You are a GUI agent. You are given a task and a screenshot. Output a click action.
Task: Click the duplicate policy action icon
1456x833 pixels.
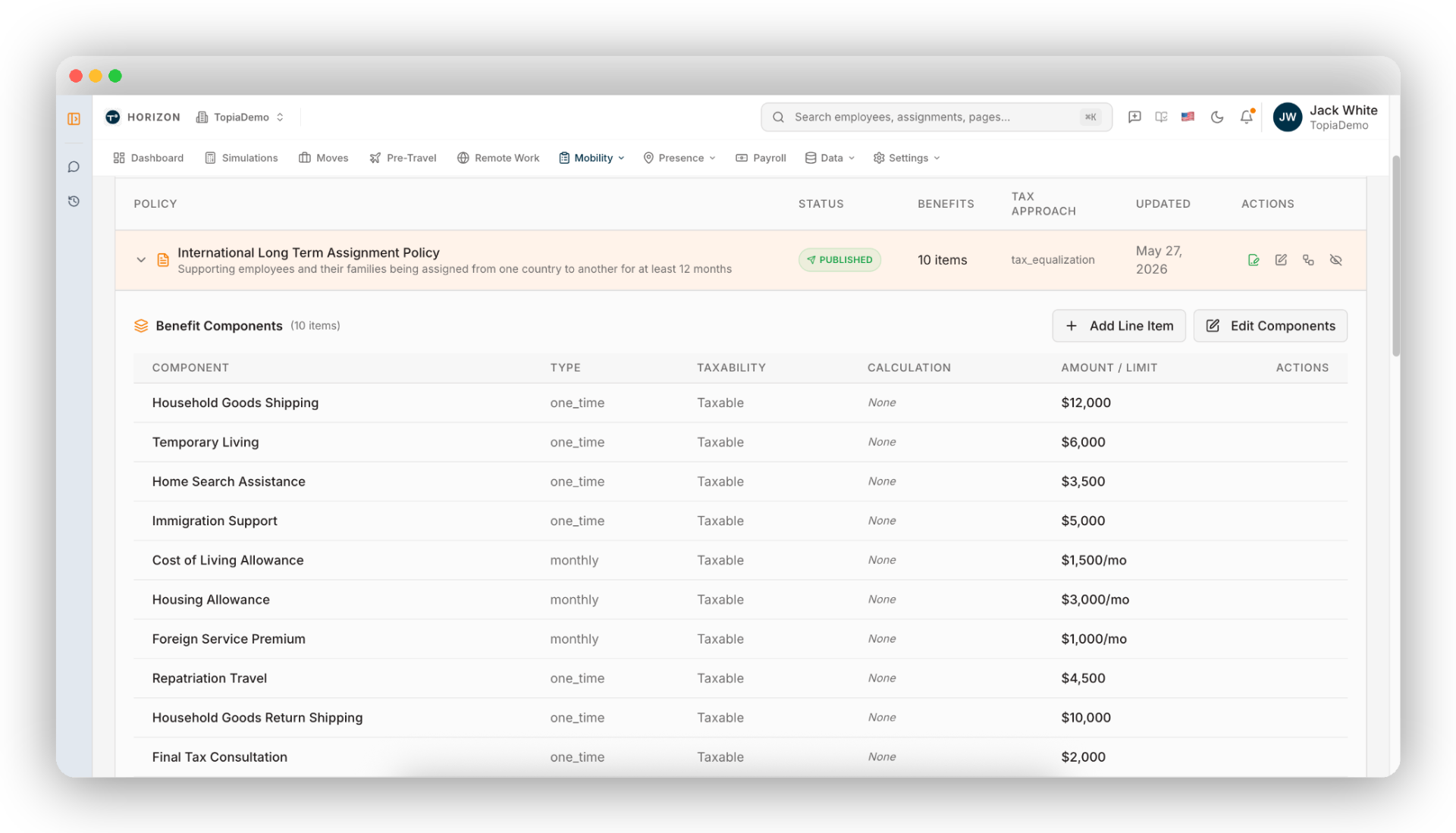1308,260
